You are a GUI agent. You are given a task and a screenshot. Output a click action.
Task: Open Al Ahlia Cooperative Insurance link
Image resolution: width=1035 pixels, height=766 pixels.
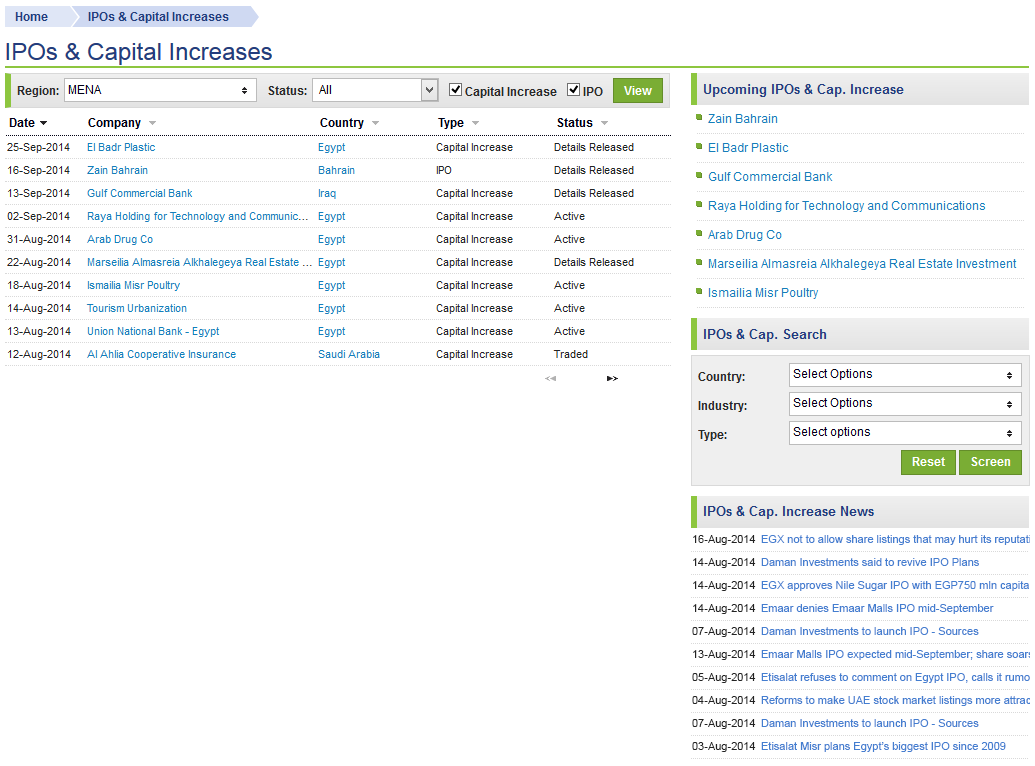(161, 355)
